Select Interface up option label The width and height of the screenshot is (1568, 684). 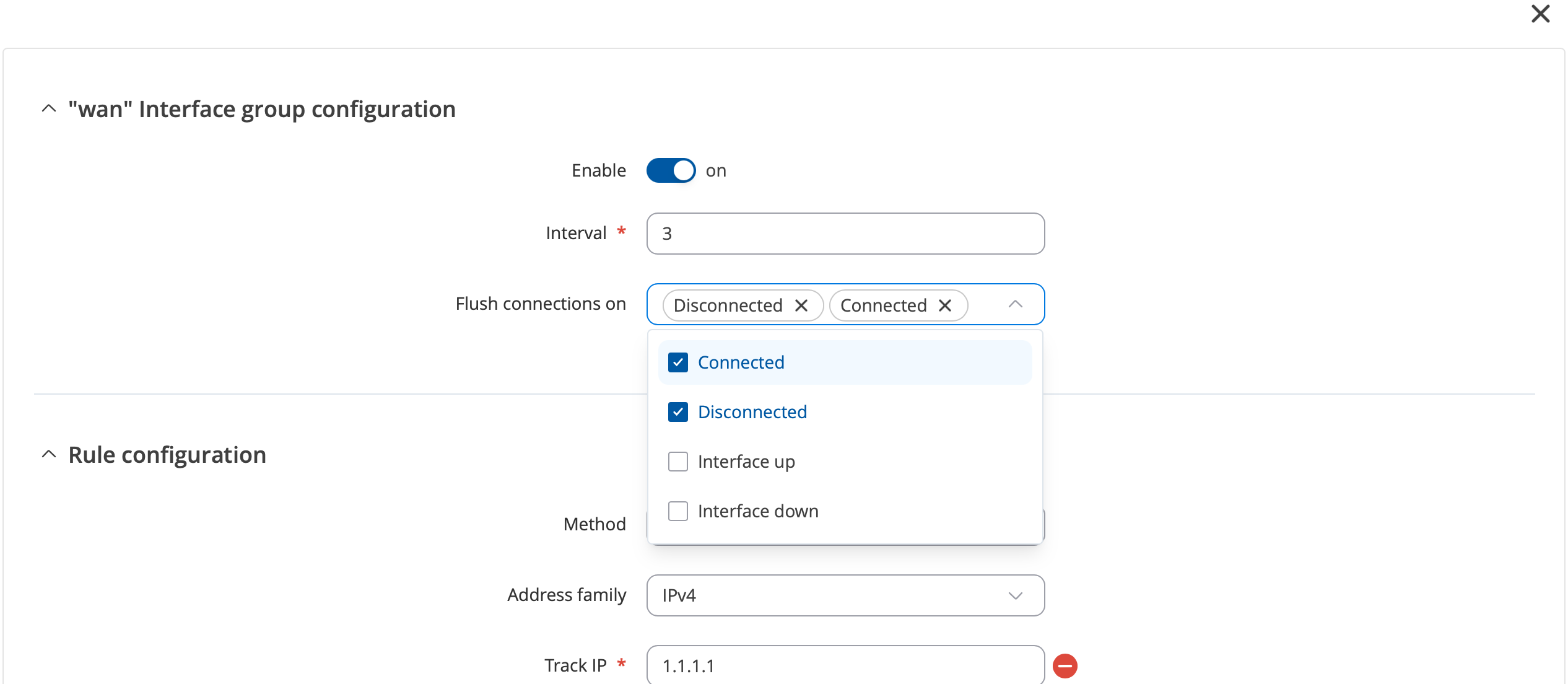coord(746,462)
